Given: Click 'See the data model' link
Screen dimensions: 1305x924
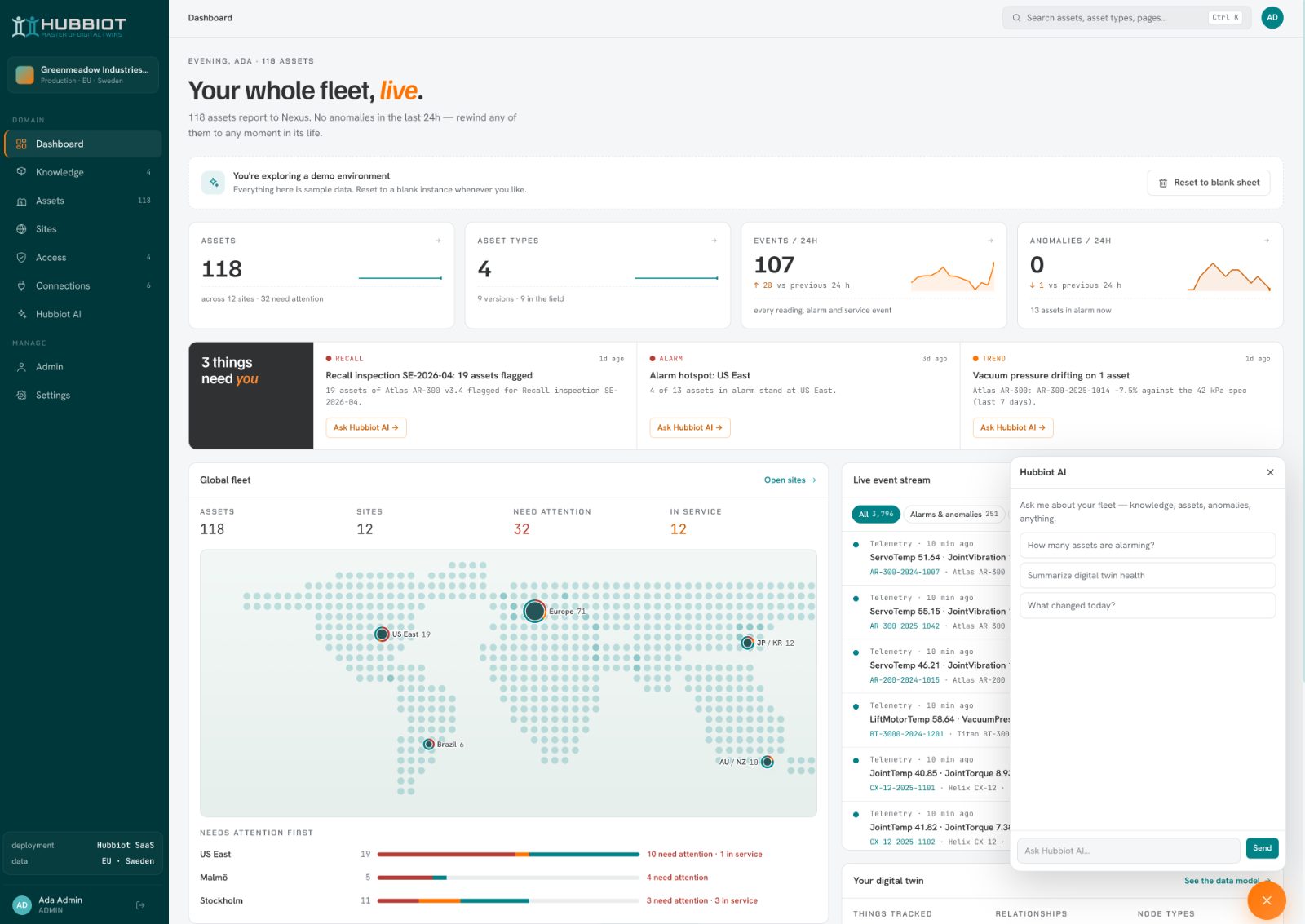Looking at the screenshot, I should coord(1226,881).
